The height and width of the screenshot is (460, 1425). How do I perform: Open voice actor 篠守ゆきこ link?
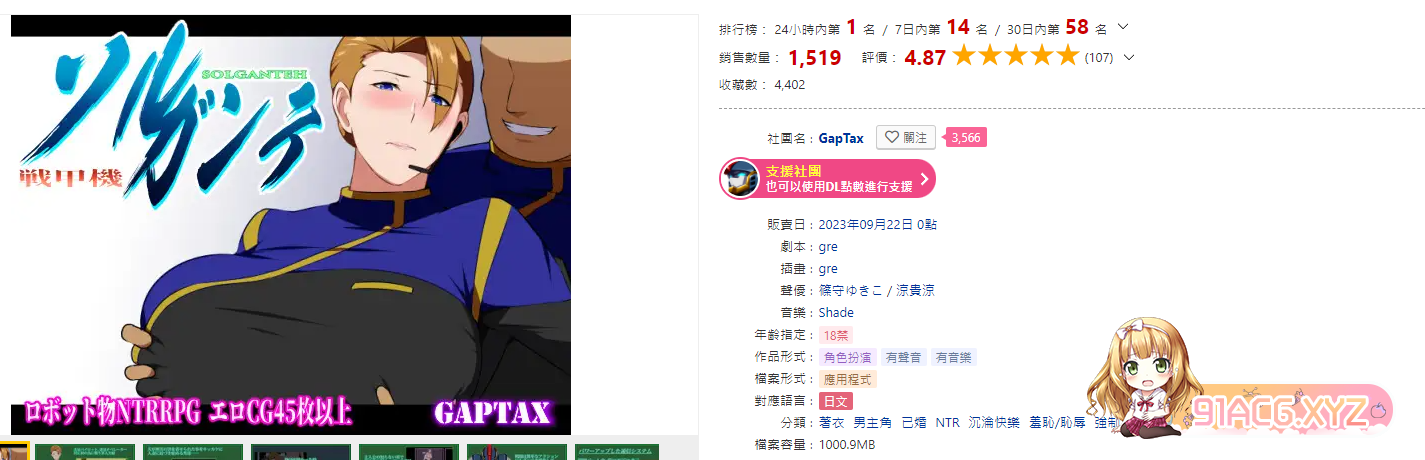tap(852, 291)
